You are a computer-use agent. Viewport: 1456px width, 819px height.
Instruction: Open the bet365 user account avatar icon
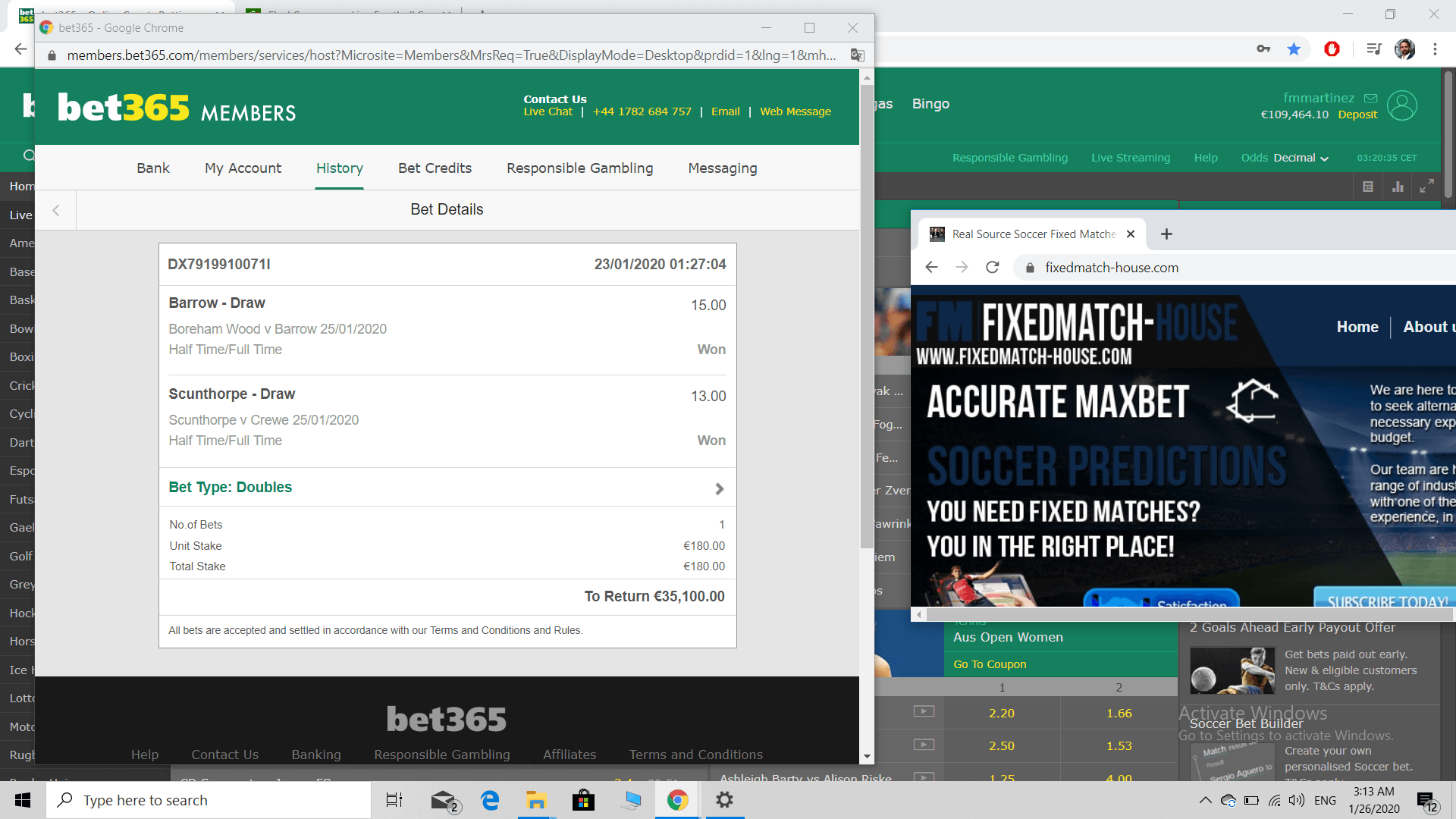pyautogui.click(x=1401, y=105)
